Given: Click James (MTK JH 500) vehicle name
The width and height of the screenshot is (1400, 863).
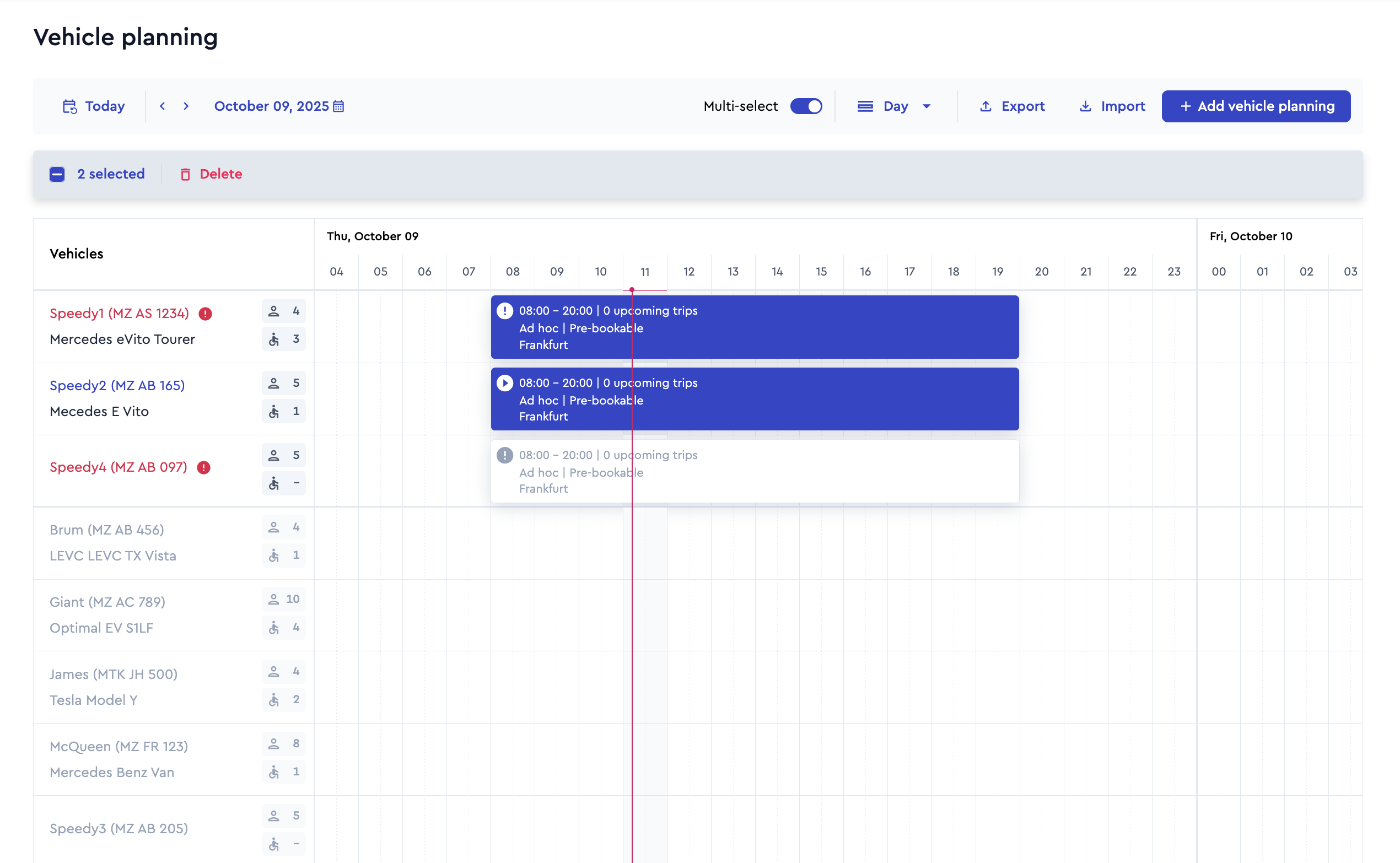Looking at the screenshot, I should point(114,675).
